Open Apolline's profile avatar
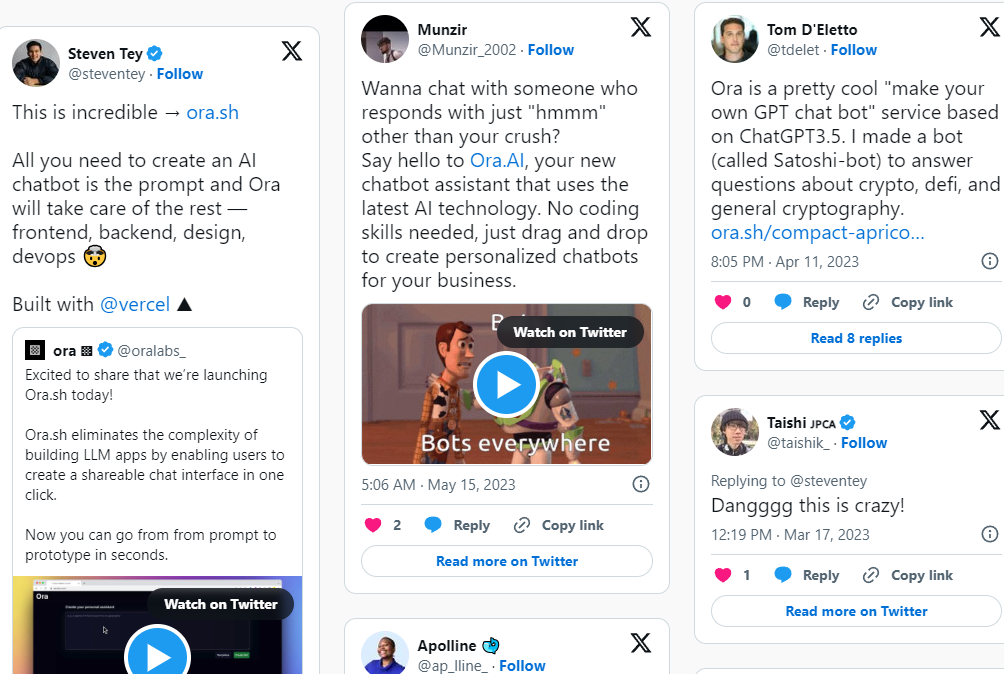 click(x=385, y=653)
